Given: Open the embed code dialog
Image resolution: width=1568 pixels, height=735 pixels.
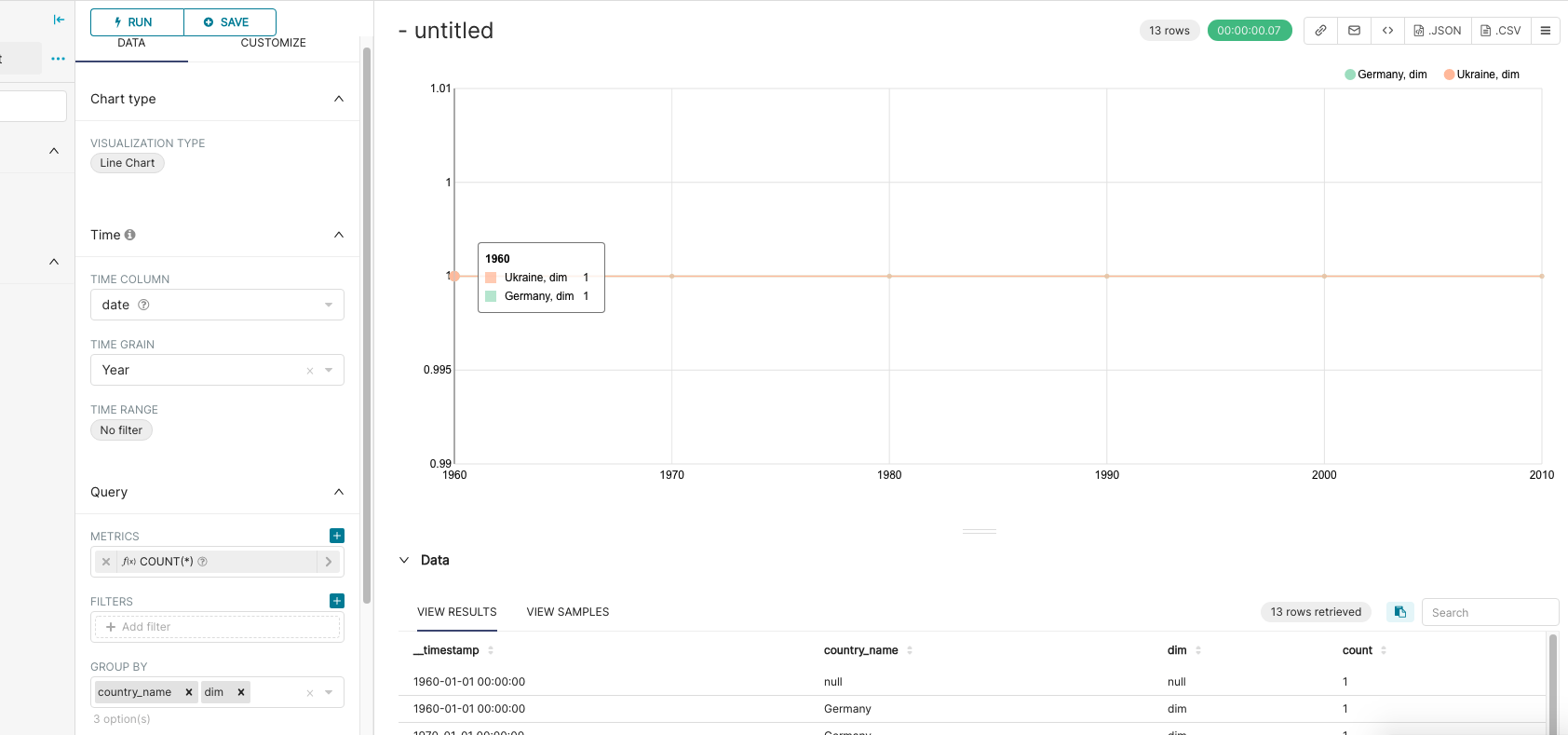Looking at the screenshot, I should pyautogui.click(x=1386, y=30).
